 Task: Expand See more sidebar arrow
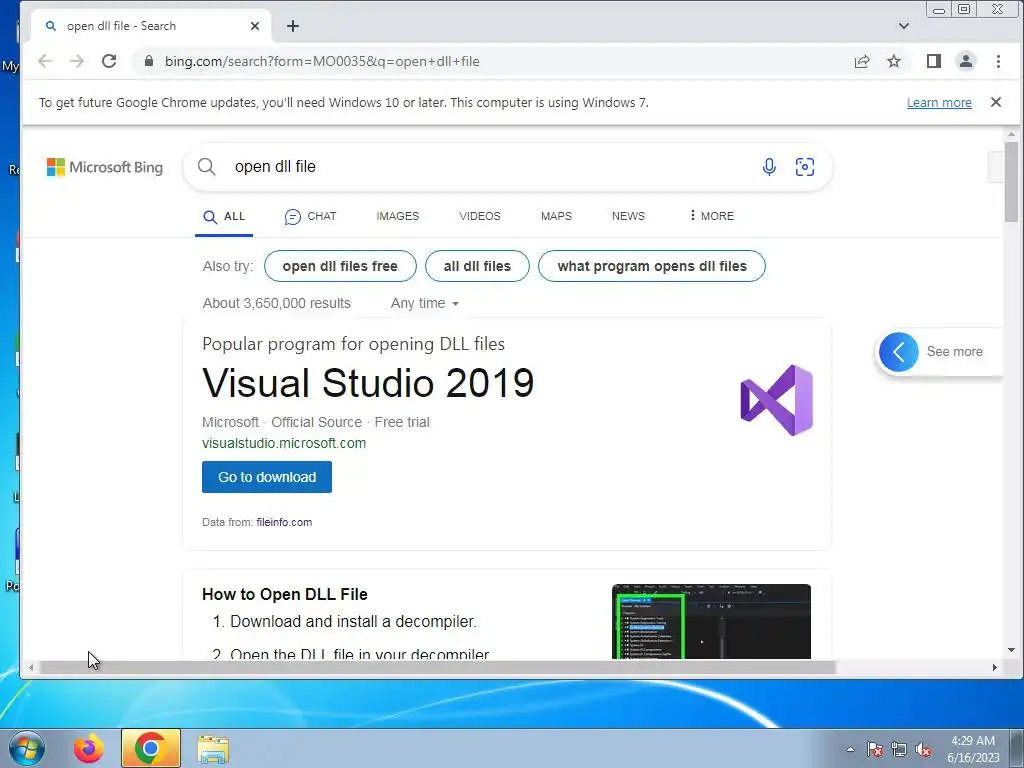coord(899,352)
